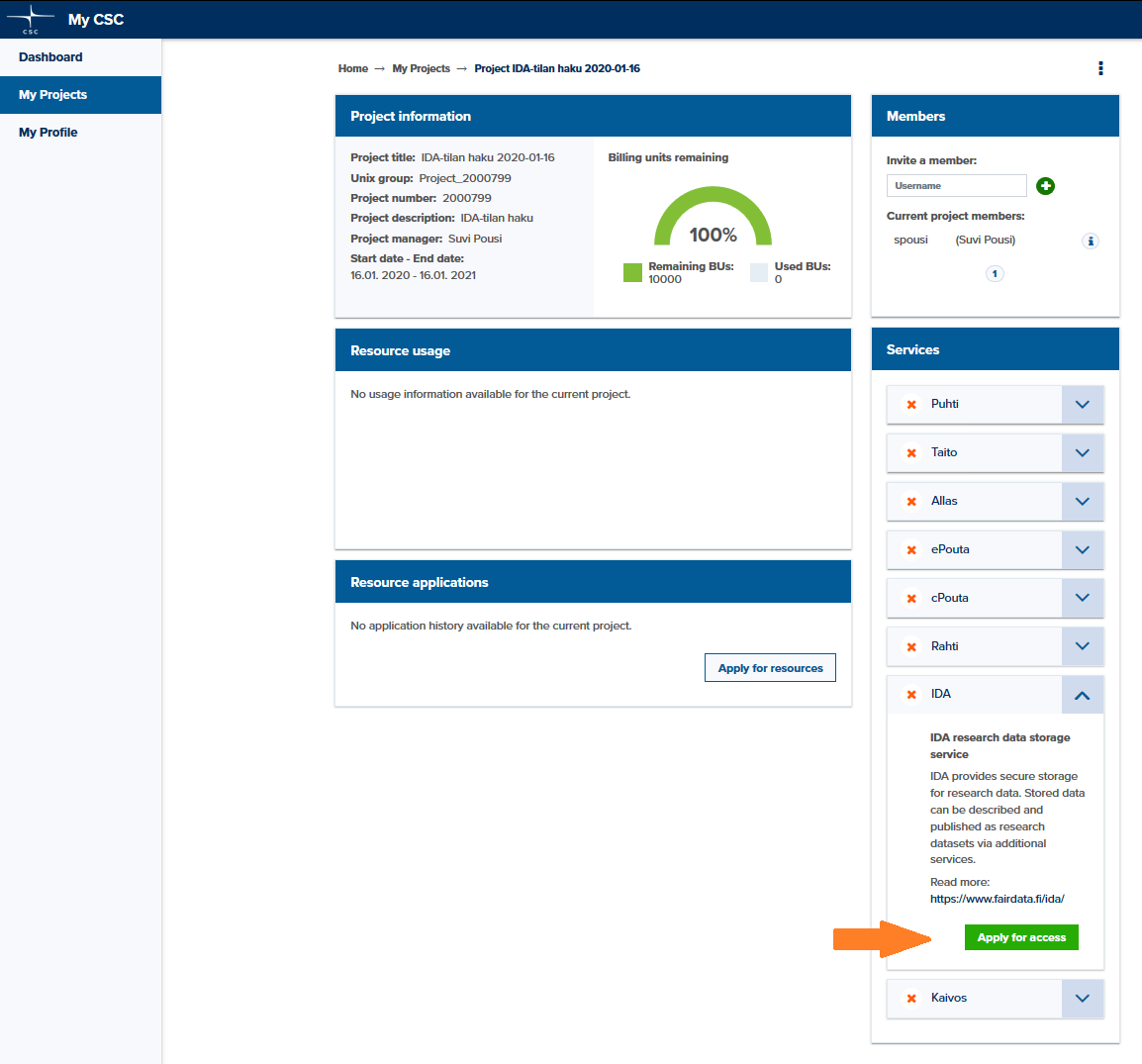1142x1064 pixels.
Task: Expand the Allas service panel
Action: pos(1083,501)
